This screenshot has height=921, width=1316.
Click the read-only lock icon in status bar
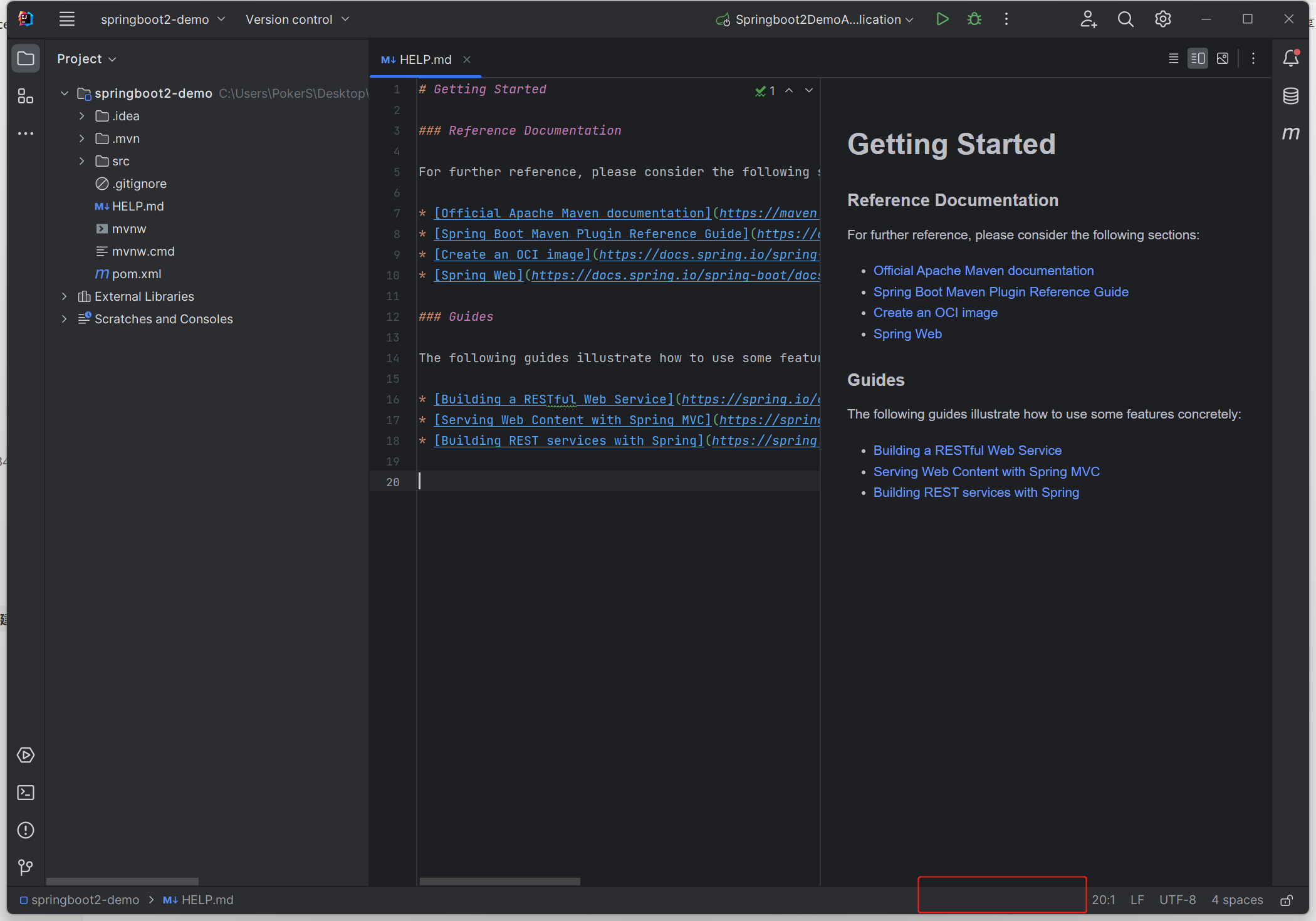pyautogui.click(x=1287, y=900)
